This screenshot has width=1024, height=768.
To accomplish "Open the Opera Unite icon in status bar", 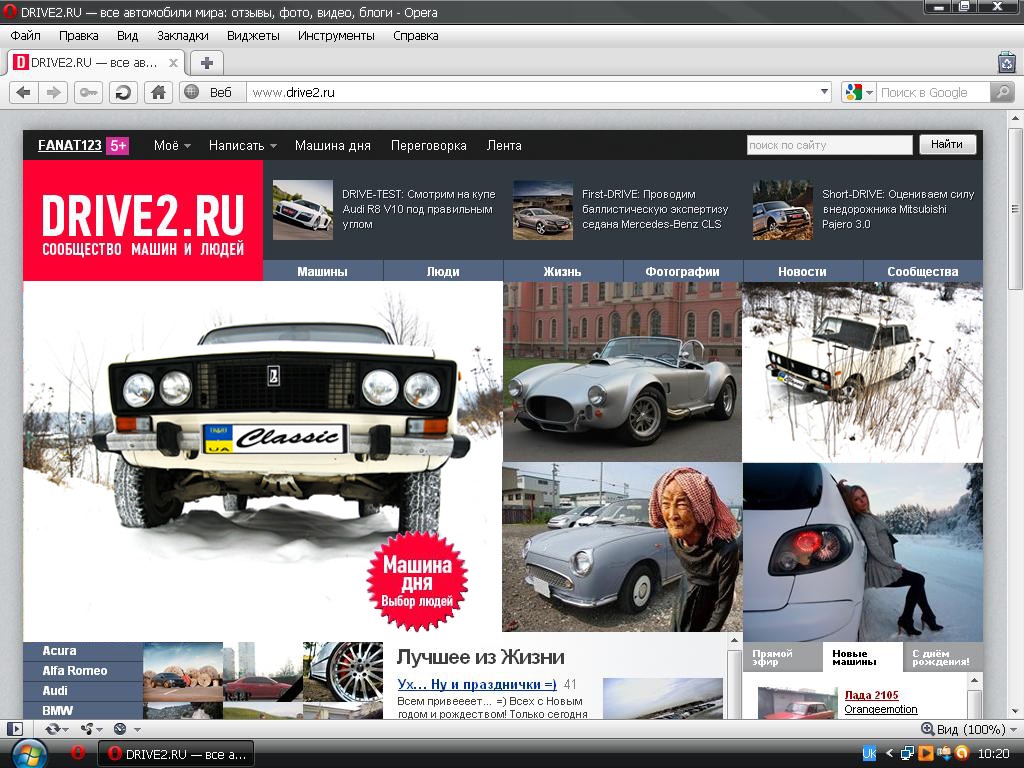I will (86, 729).
